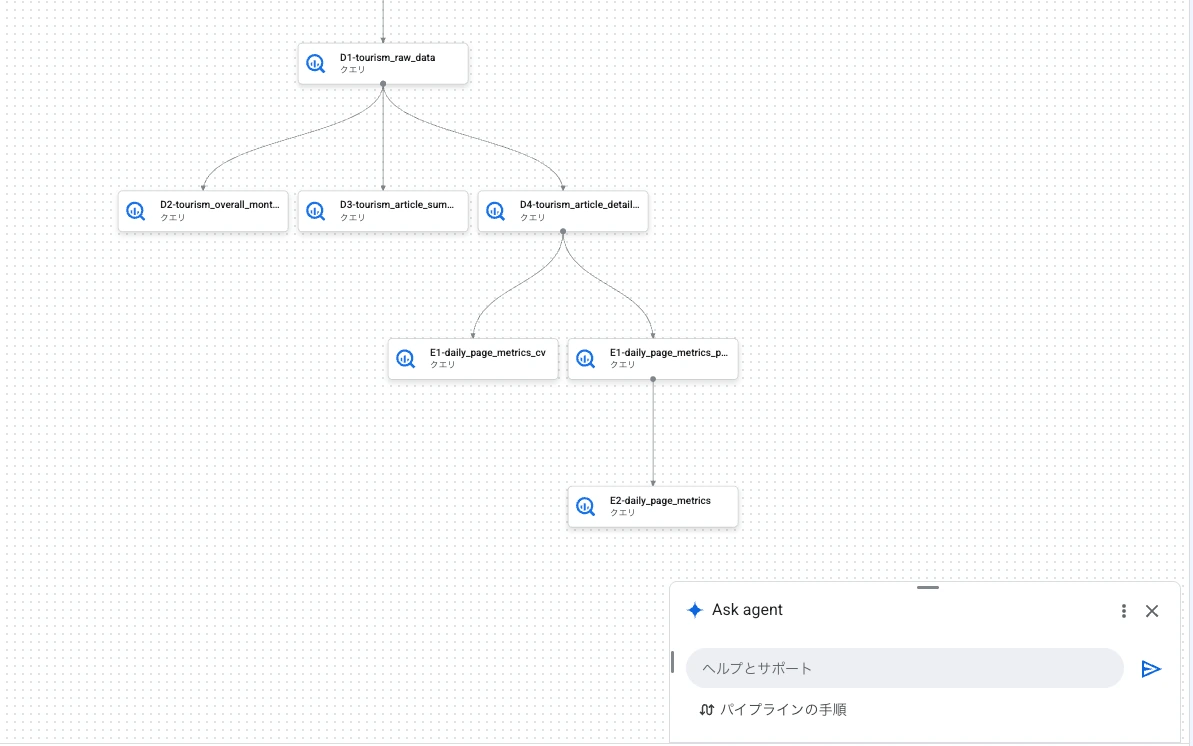
Task: Select the E1-daily_page_metrics_cv node label
Action: point(488,353)
